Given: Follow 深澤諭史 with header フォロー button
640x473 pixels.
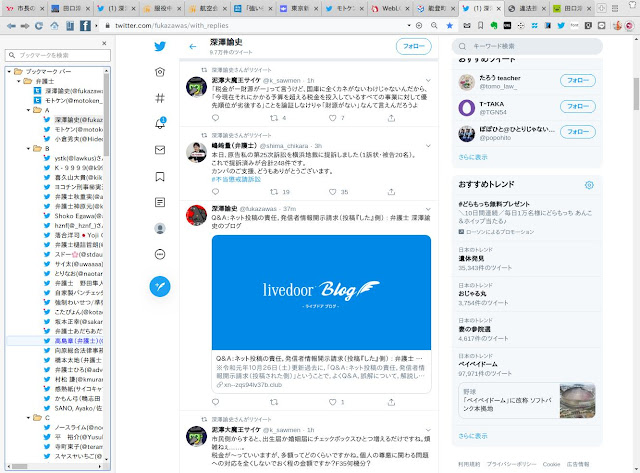Looking at the screenshot, I should (413, 47).
